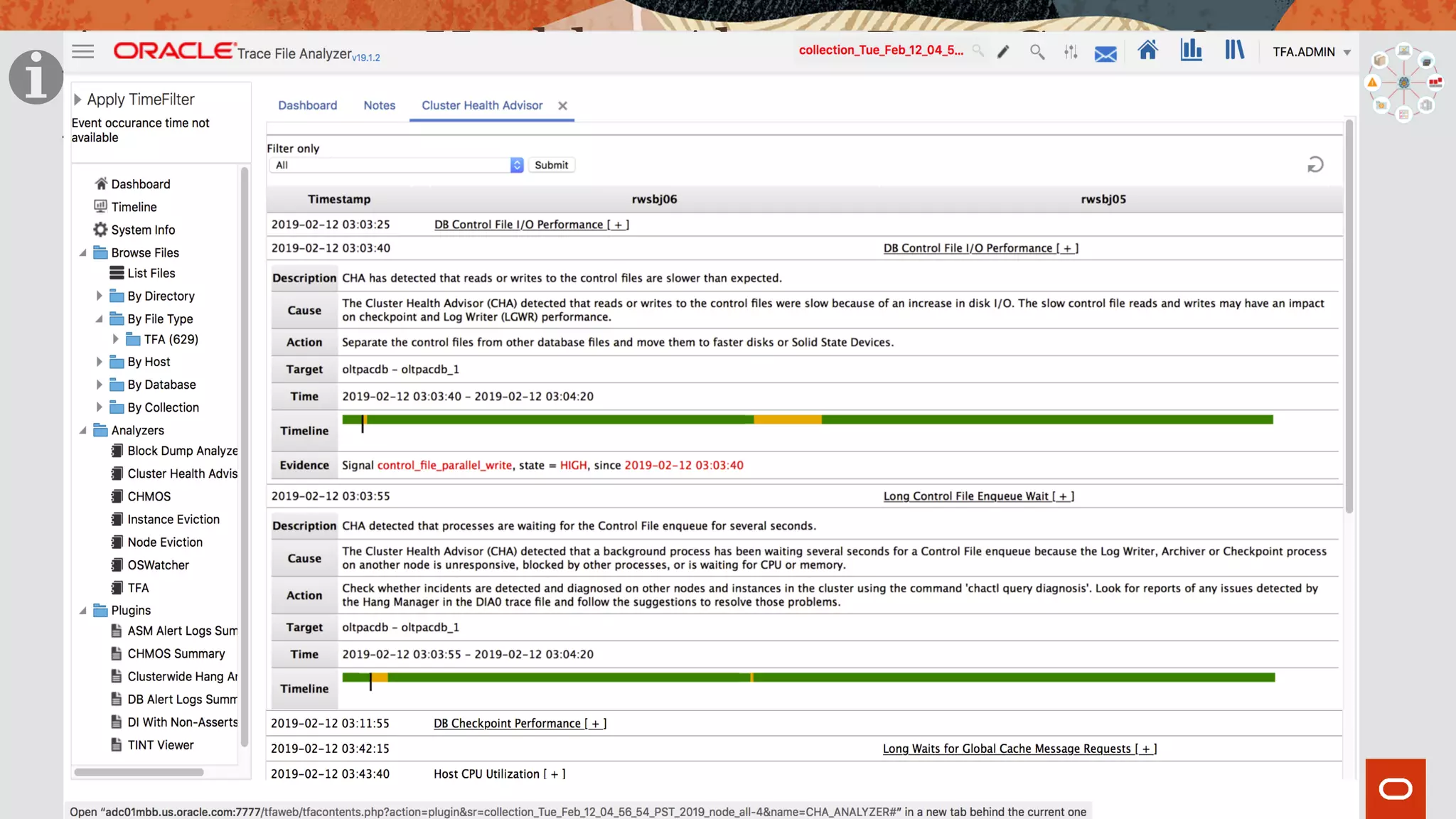1456x819 pixels.
Task: Expand By Directory folder
Action: point(100,296)
